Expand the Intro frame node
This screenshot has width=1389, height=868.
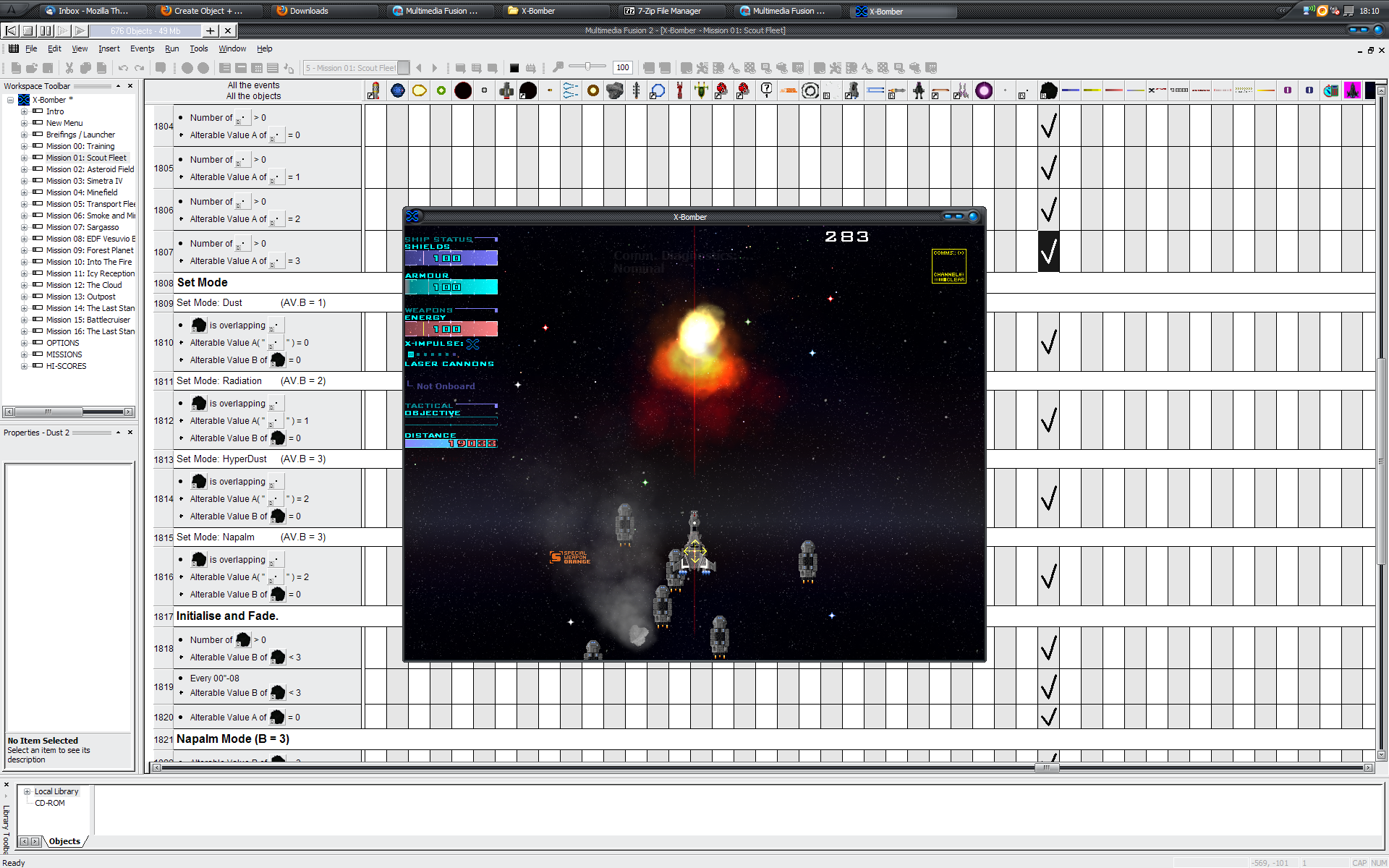pos(24,111)
